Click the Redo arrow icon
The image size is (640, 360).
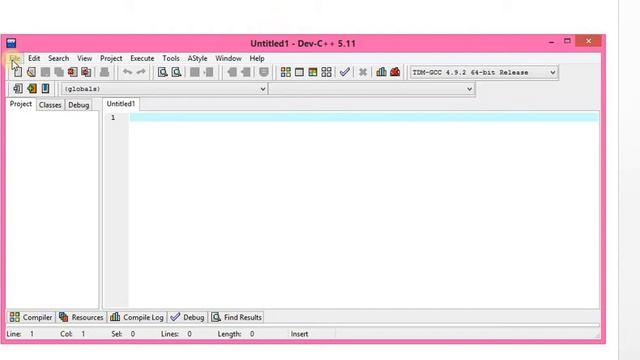pos(141,72)
